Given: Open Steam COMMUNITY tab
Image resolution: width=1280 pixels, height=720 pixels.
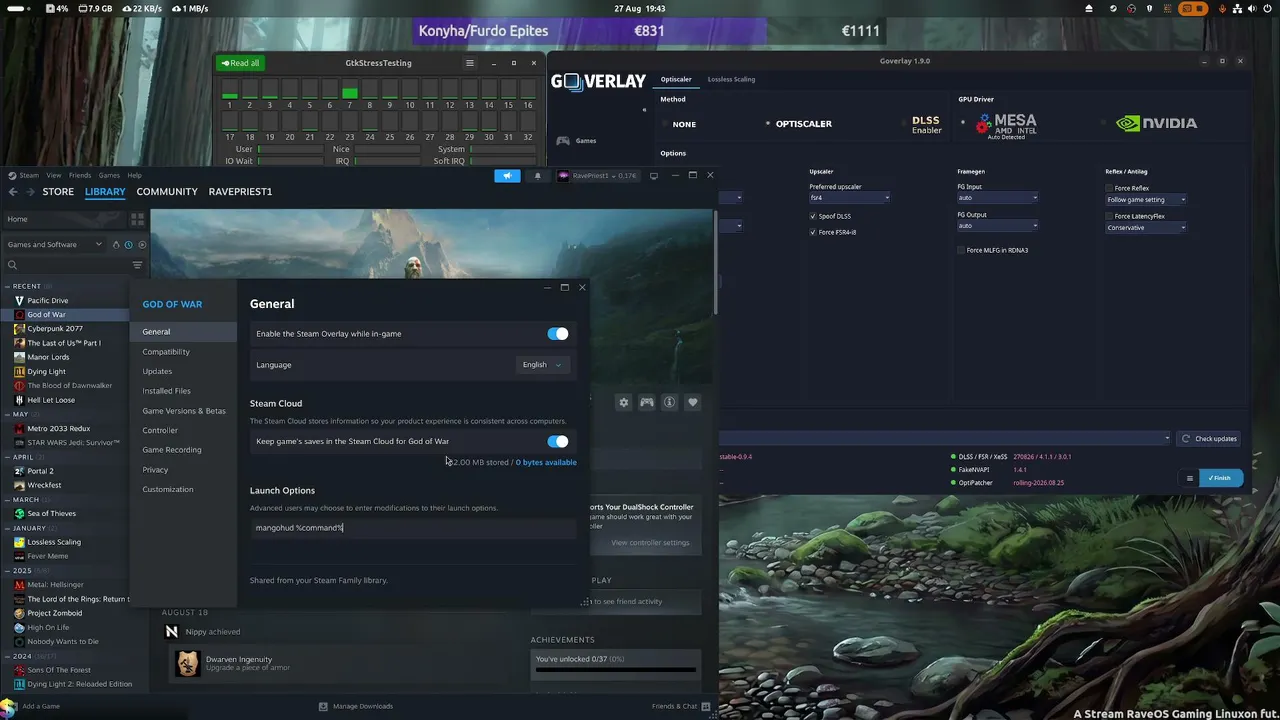Looking at the screenshot, I should point(167,191).
